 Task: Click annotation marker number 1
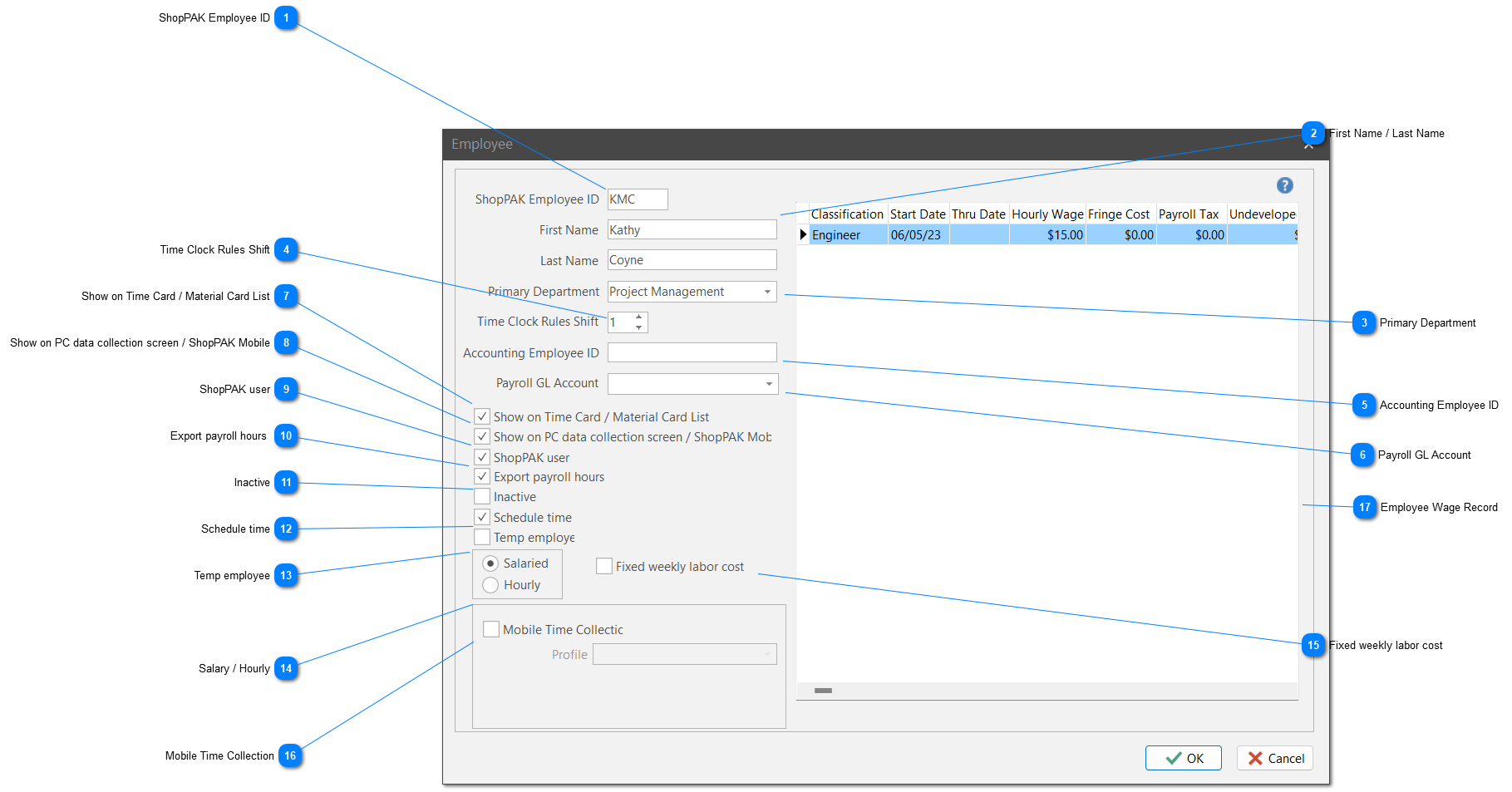point(286,17)
